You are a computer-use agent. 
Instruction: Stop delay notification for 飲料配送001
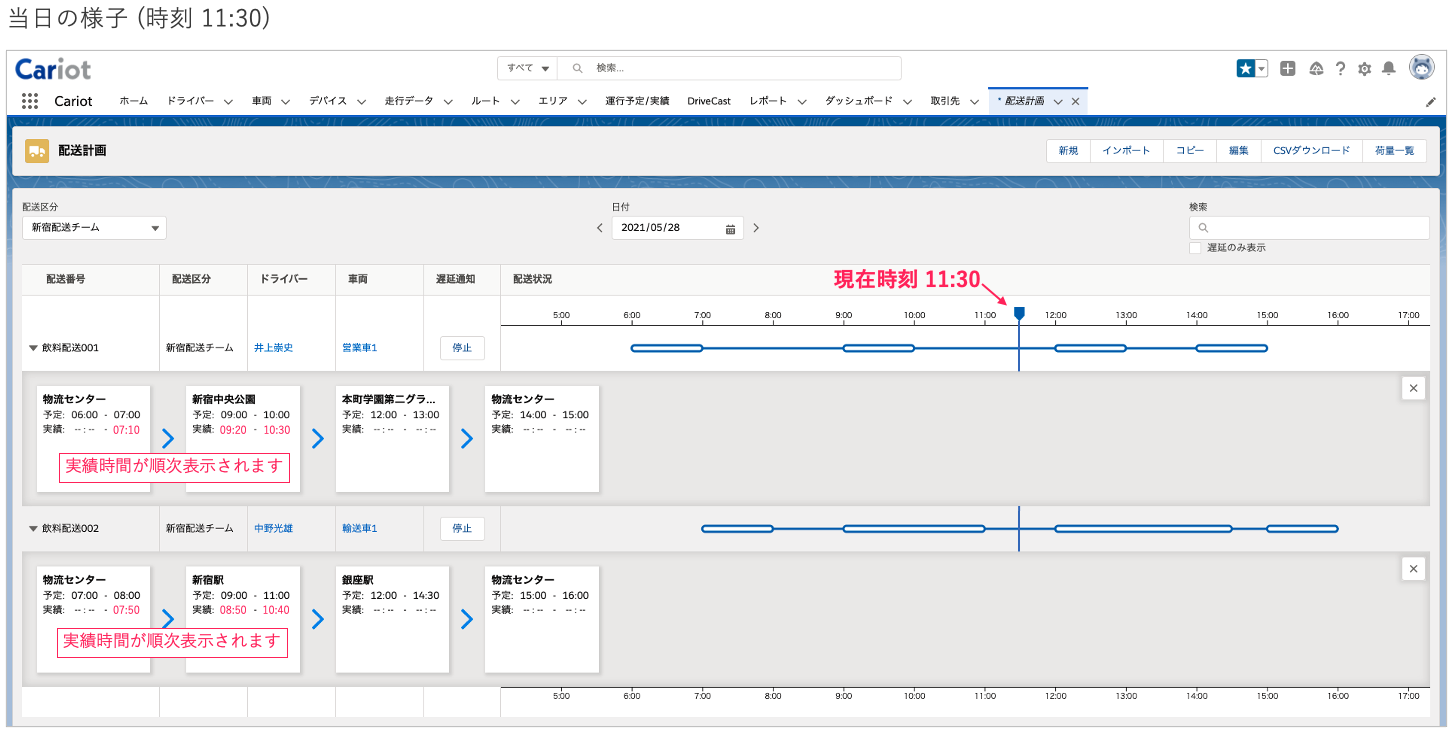tap(462, 348)
